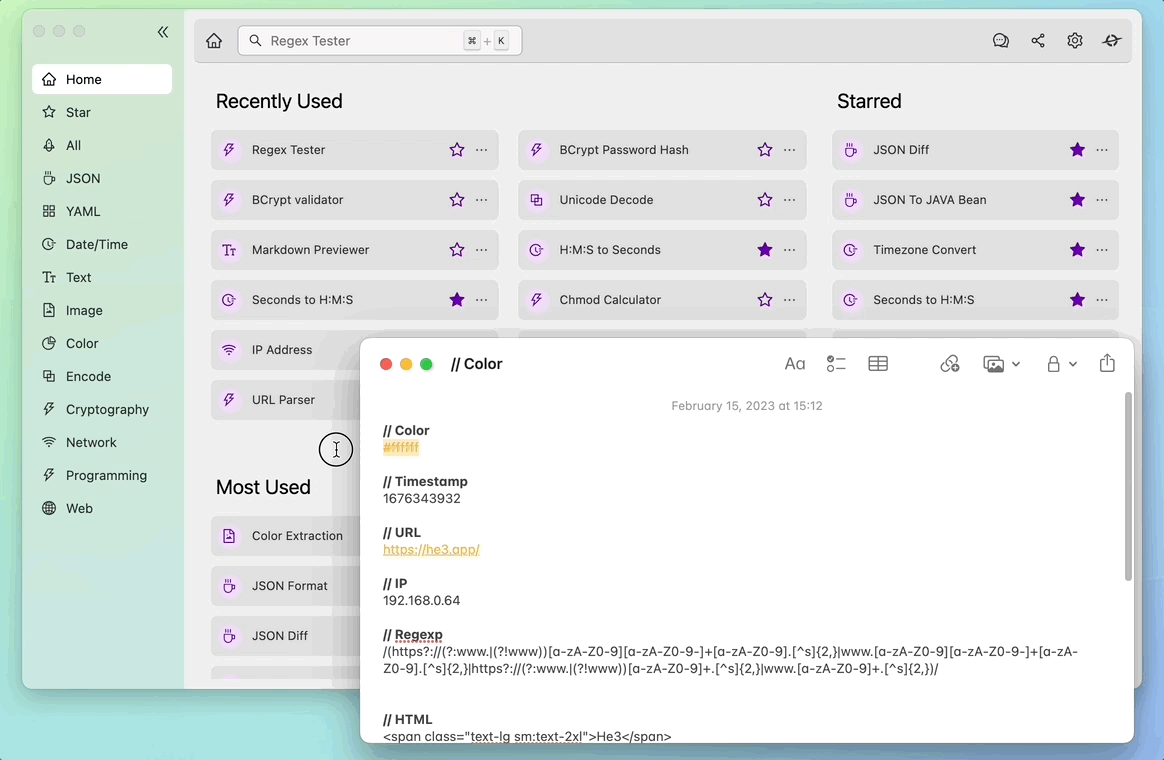Screen dimensions: 1164x760
Task: Star the Regex Tester tool
Action: tap(457, 150)
